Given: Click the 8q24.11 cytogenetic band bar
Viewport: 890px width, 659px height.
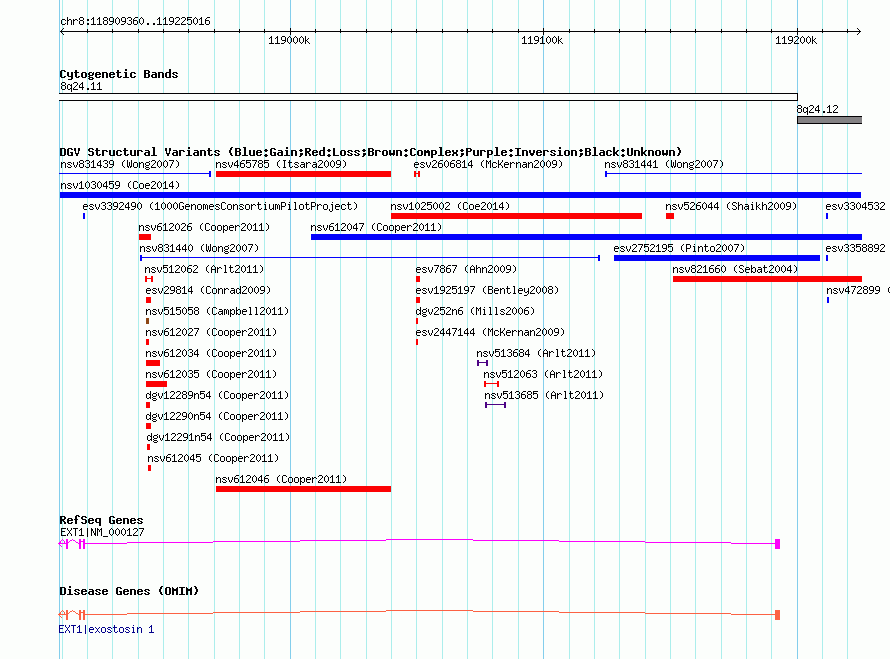Looking at the screenshot, I should tap(429, 97).
